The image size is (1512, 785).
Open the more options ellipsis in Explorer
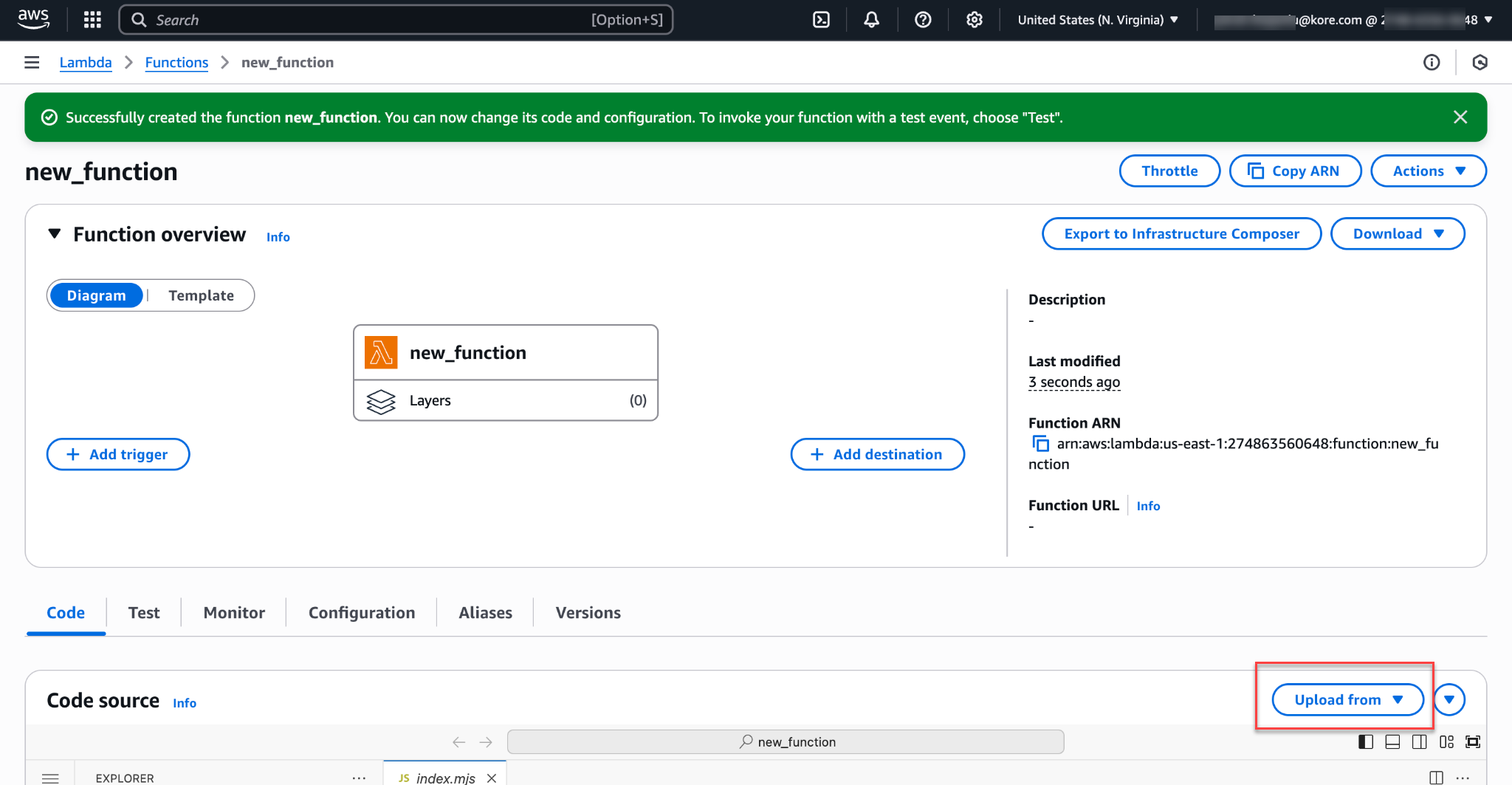(359, 777)
